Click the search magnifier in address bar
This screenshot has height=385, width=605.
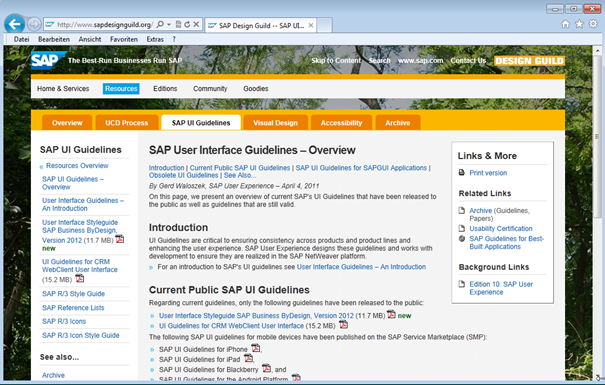pos(160,24)
